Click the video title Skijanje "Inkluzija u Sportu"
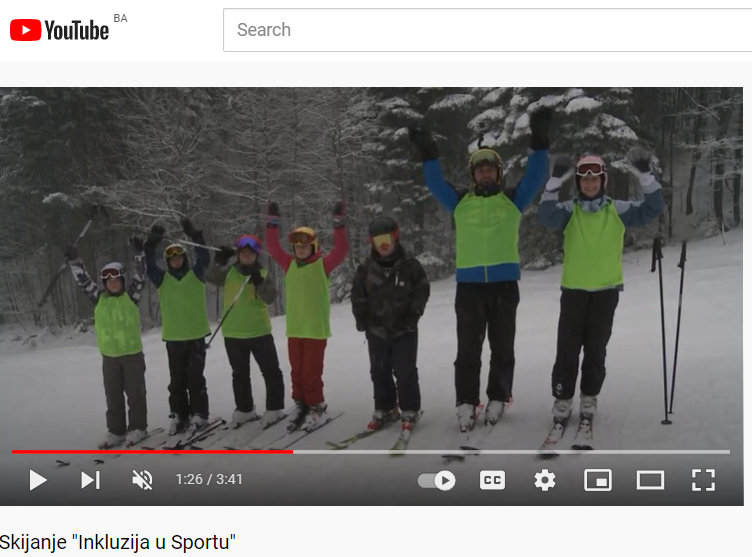 tap(118, 542)
